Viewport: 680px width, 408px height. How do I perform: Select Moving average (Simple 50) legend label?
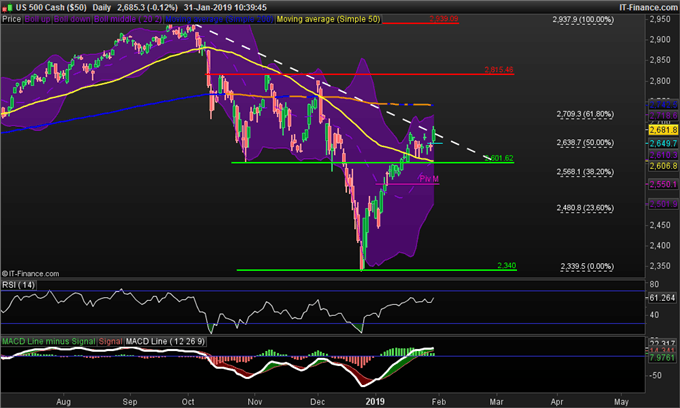pyautogui.click(x=328, y=19)
